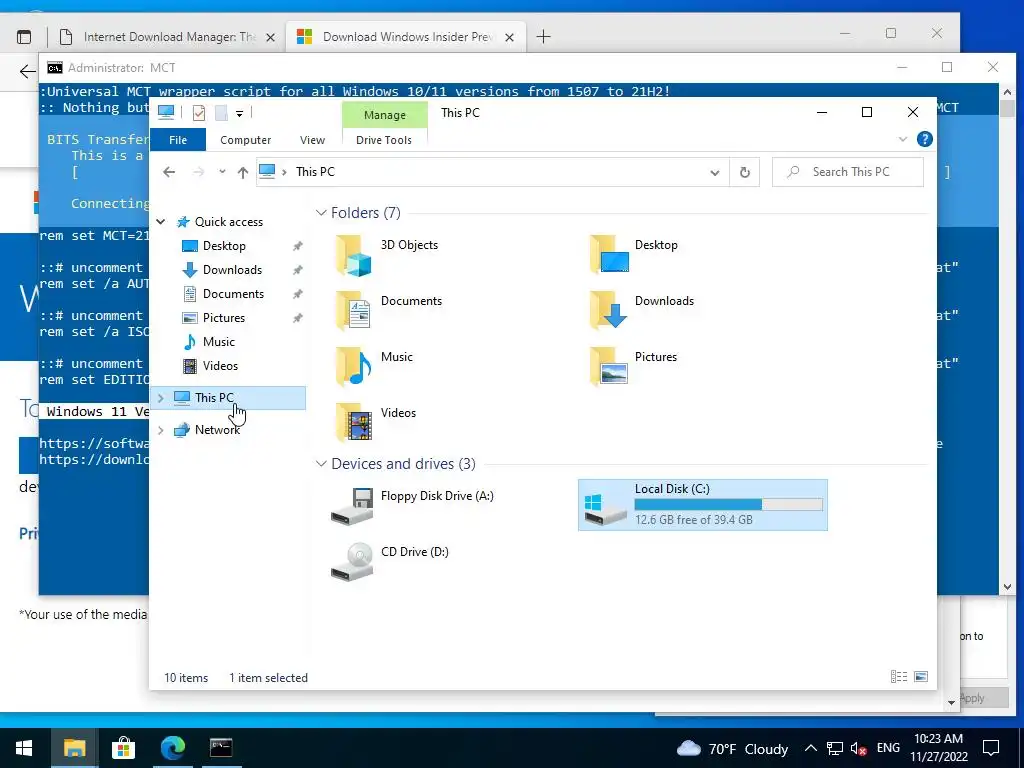Click the Properties quick access toolbar icon
1024x768 pixels.
[199, 113]
